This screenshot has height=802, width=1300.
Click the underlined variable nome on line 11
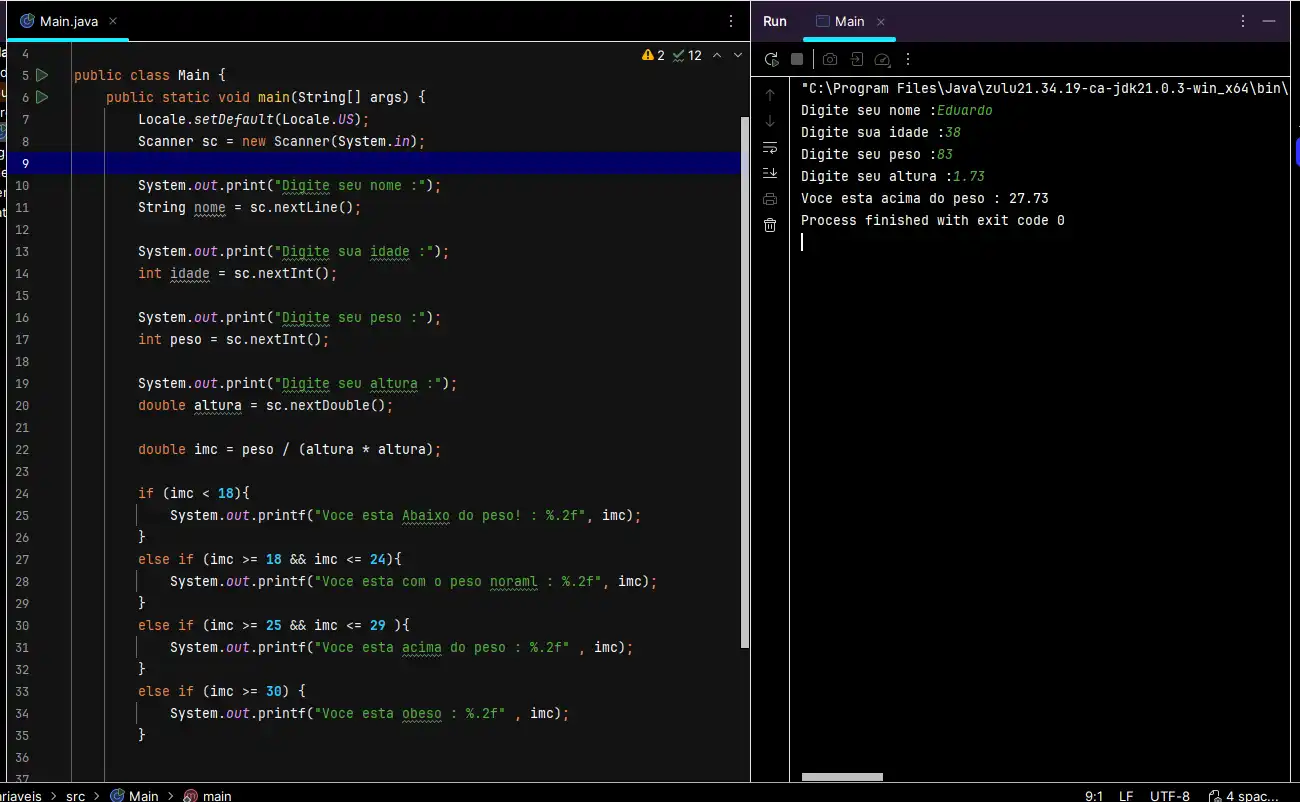pyautogui.click(x=210, y=207)
